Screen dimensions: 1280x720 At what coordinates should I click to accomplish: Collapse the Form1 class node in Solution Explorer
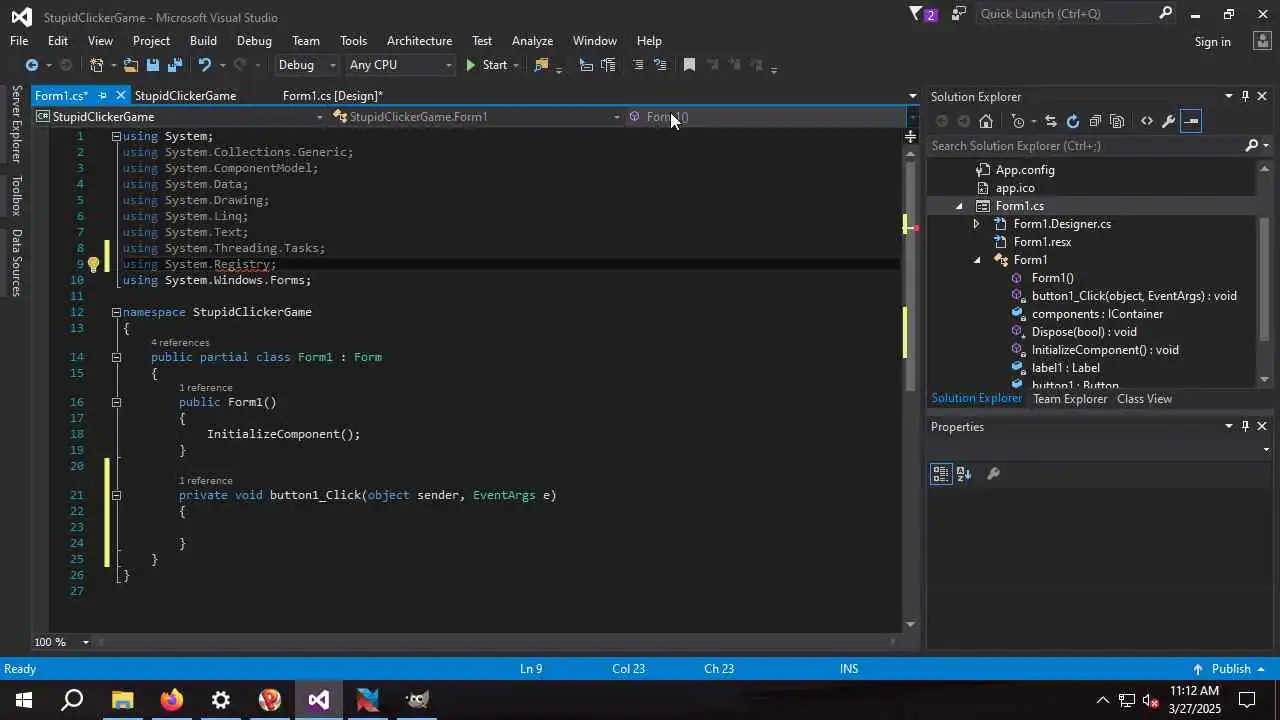coord(977,260)
